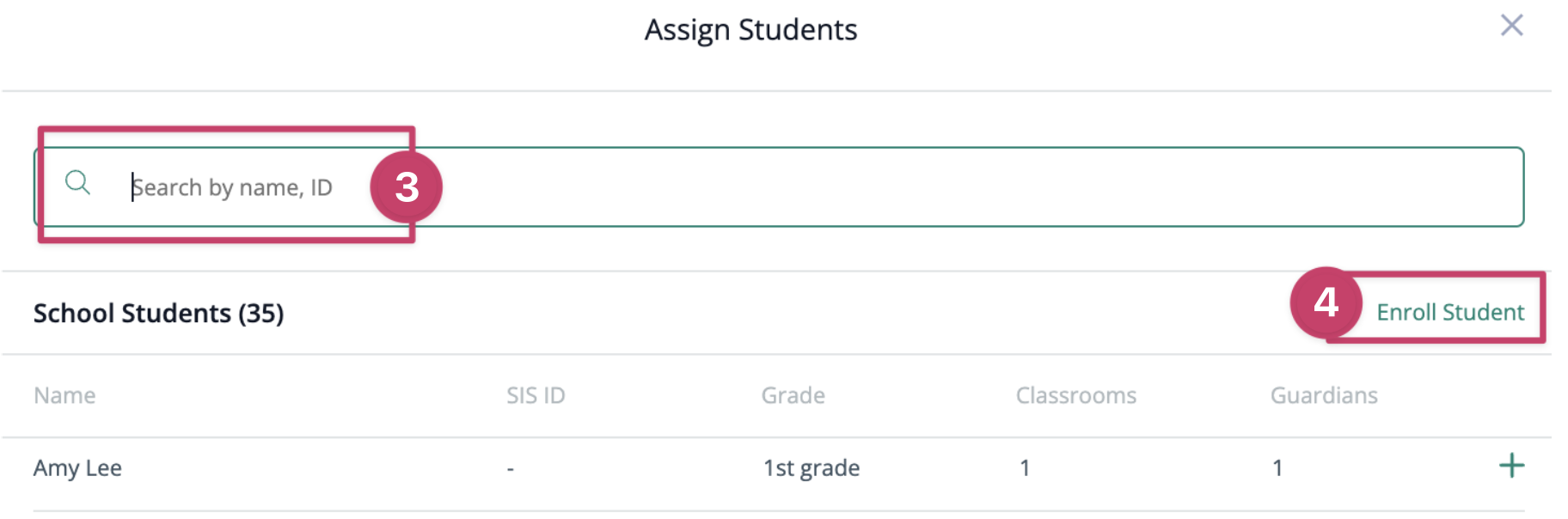
Task: Click the Classrooms column header
Action: (1075, 395)
